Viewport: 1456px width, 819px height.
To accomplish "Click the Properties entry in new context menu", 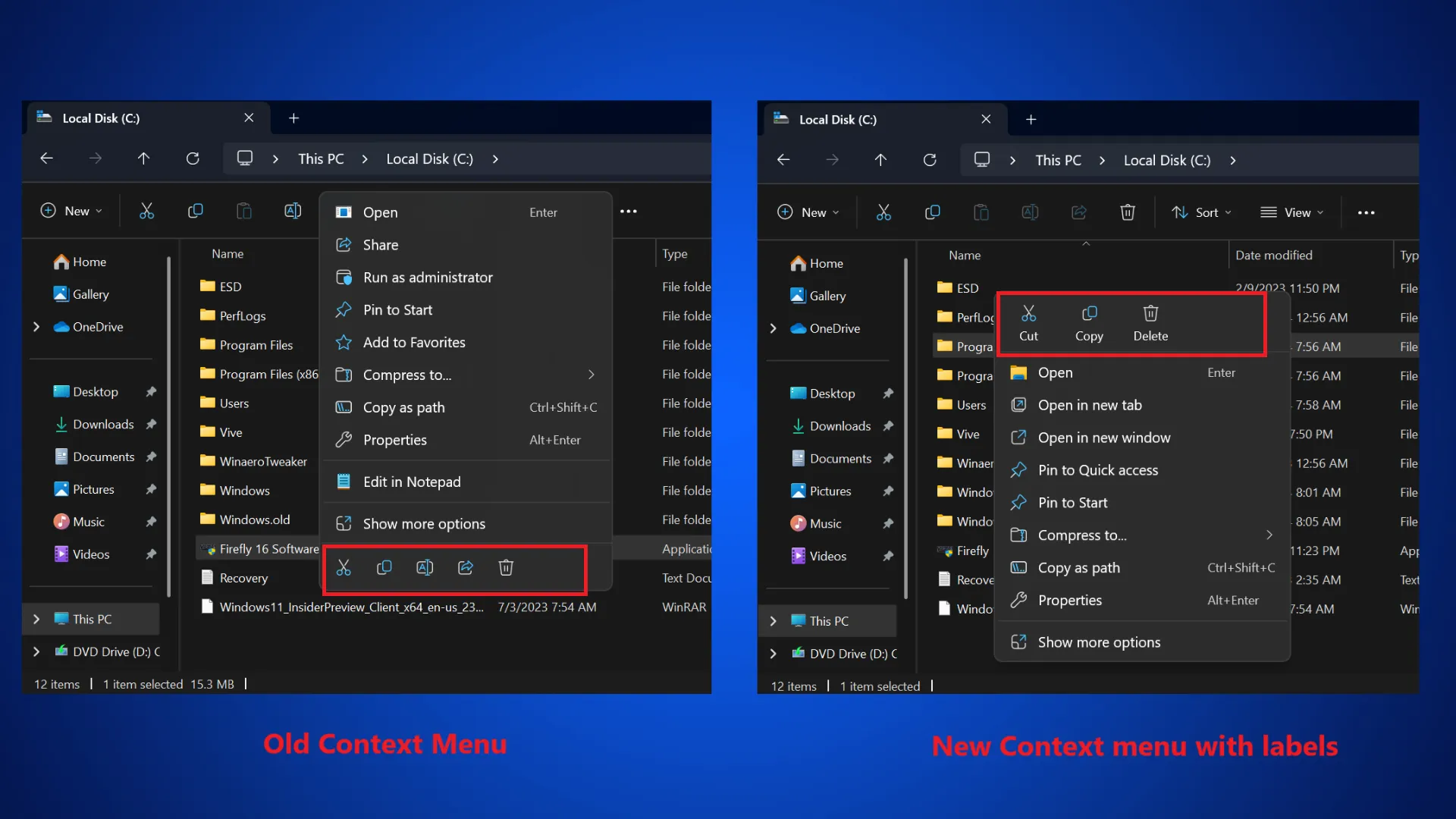I will click(1070, 600).
